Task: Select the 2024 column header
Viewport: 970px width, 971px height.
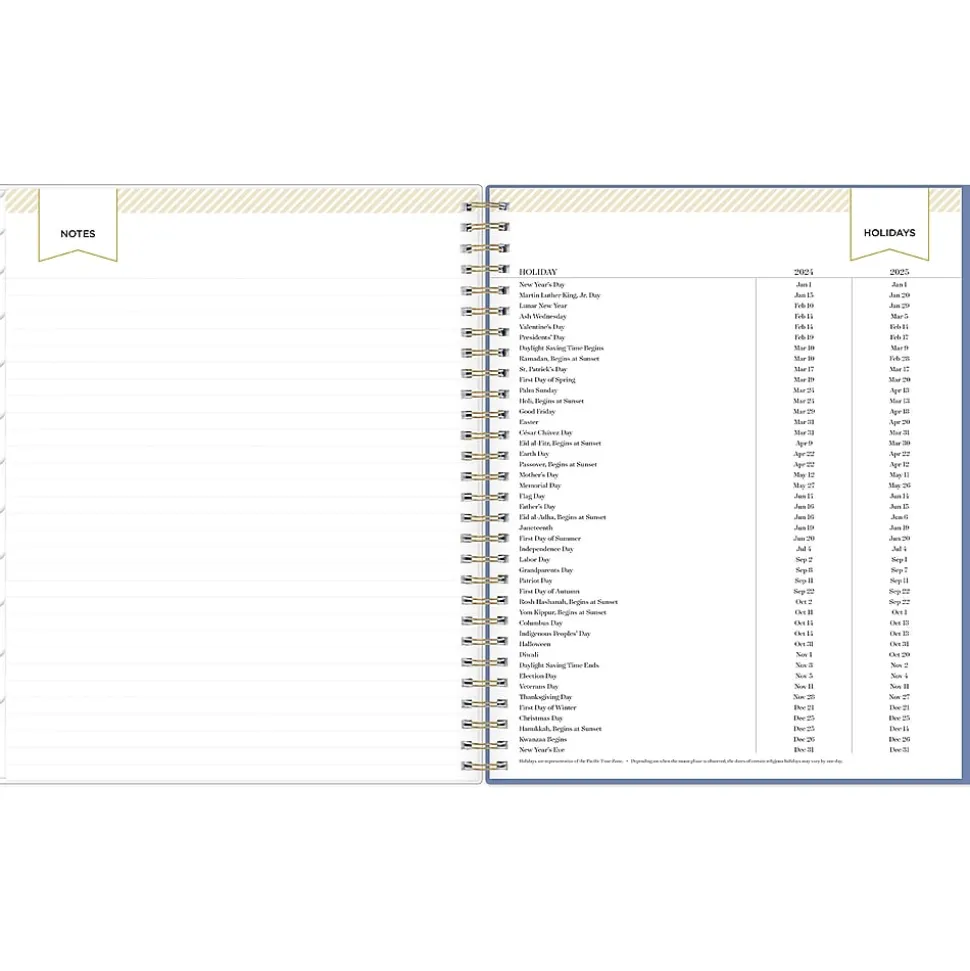Action: coord(803,272)
